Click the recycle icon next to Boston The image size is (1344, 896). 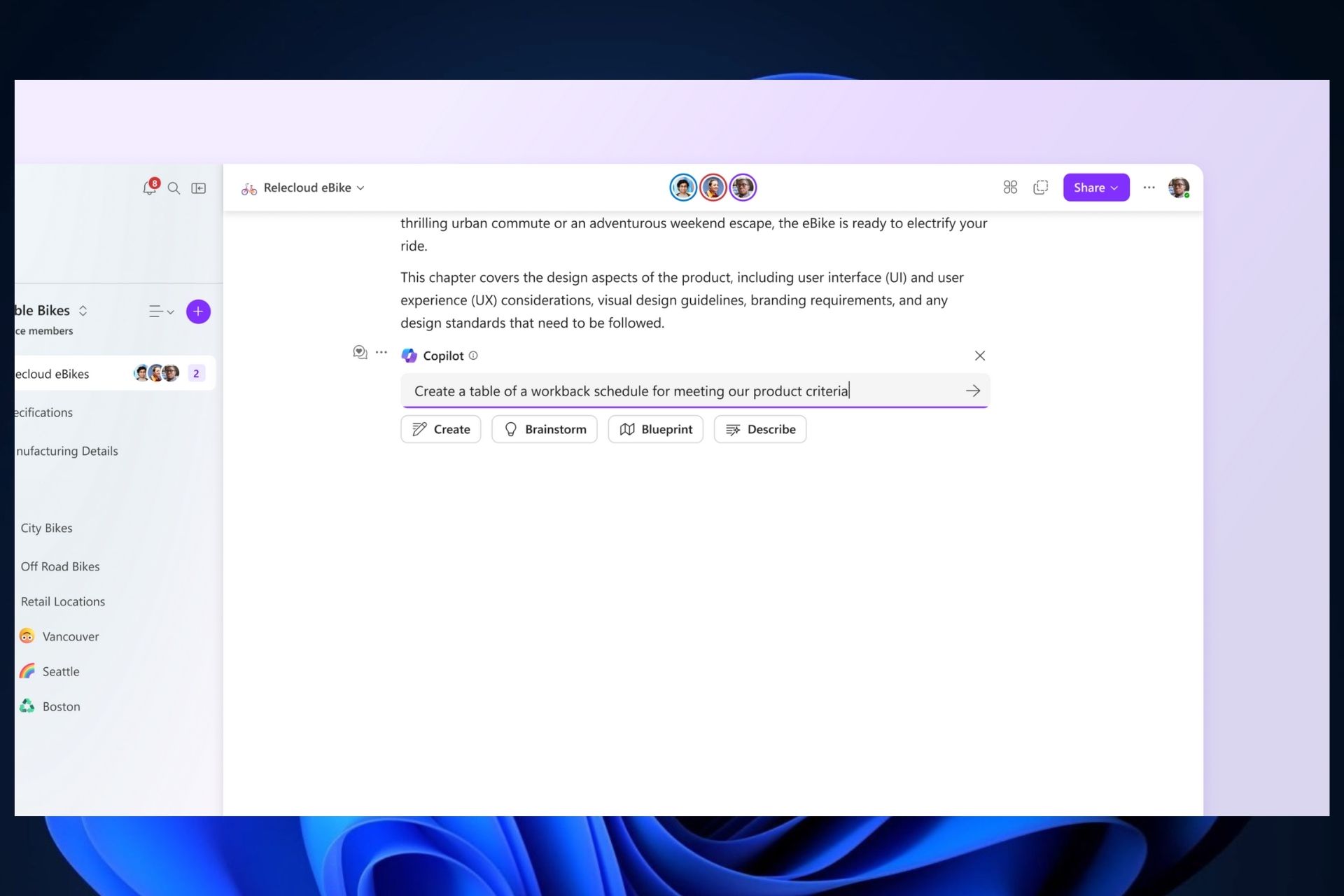pos(27,706)
